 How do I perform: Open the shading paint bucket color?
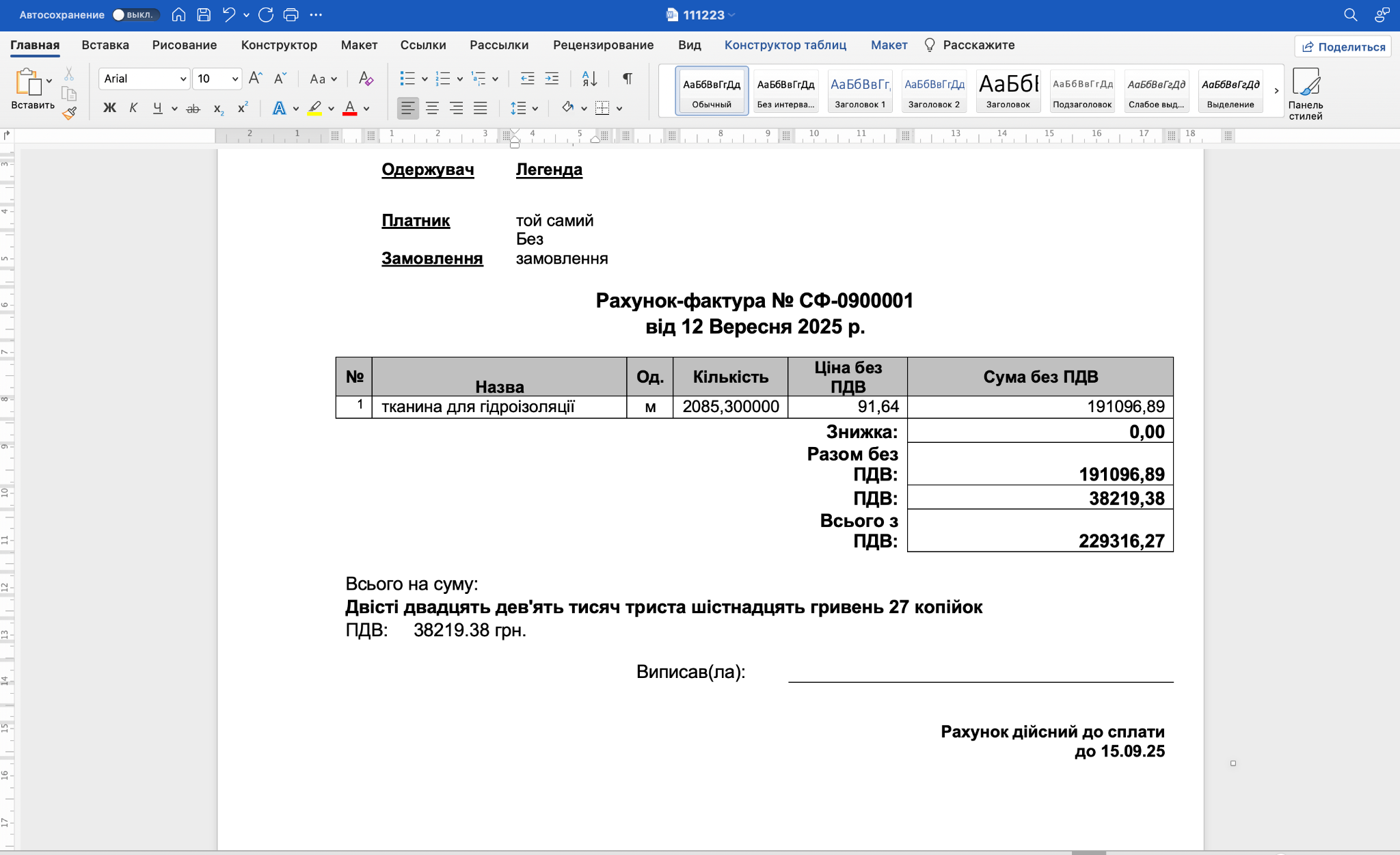[567, 107]
